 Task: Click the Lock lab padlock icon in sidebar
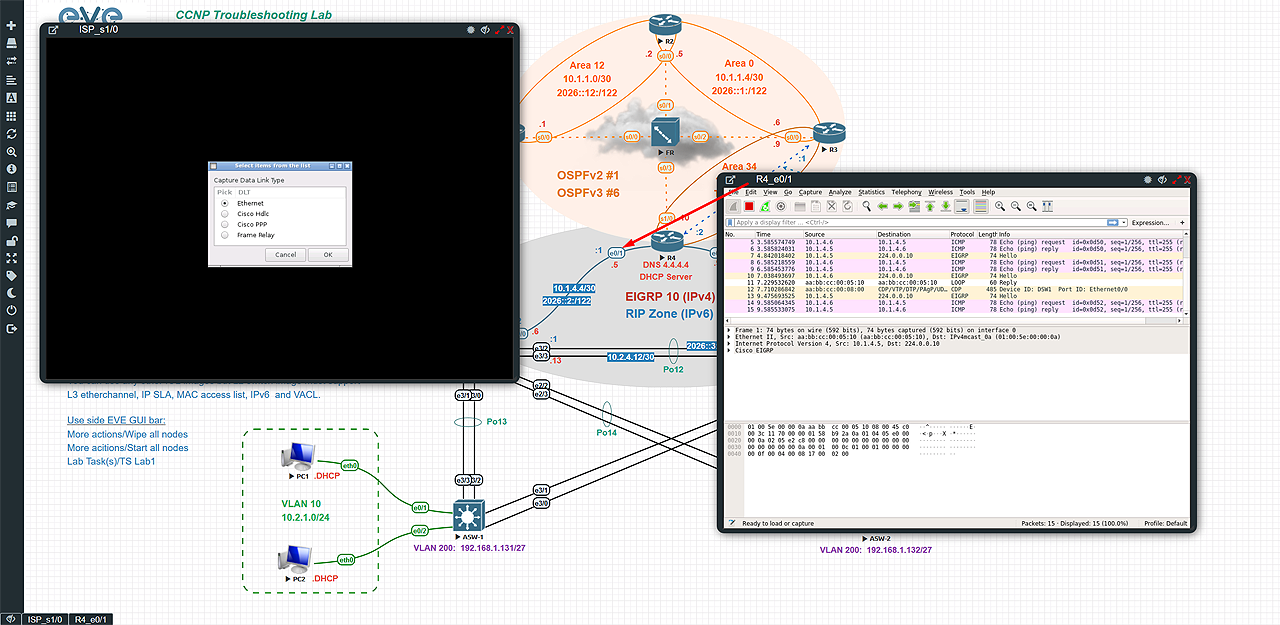(11, 240)
